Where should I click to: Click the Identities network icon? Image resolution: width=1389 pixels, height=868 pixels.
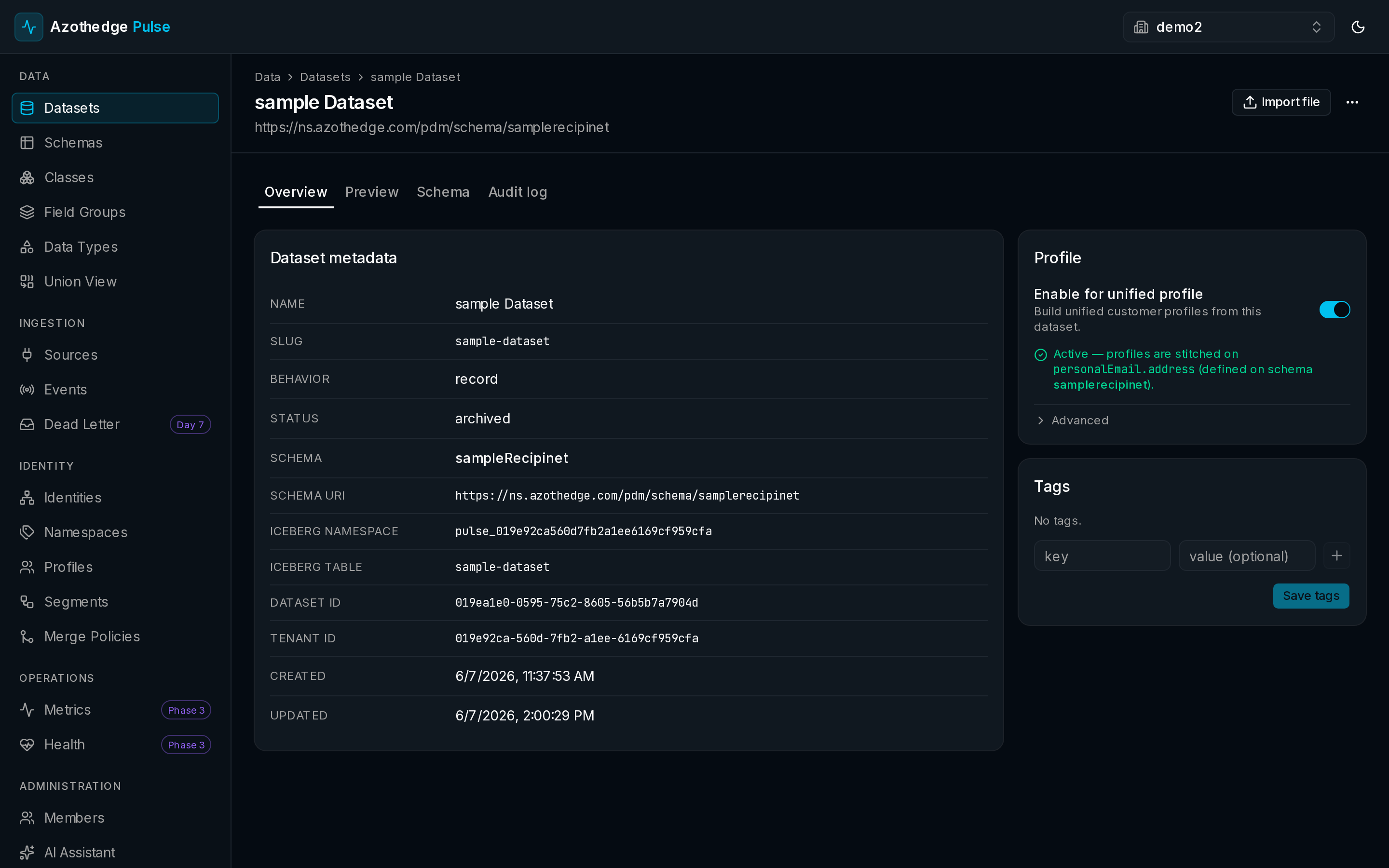(x=27, y=498)
